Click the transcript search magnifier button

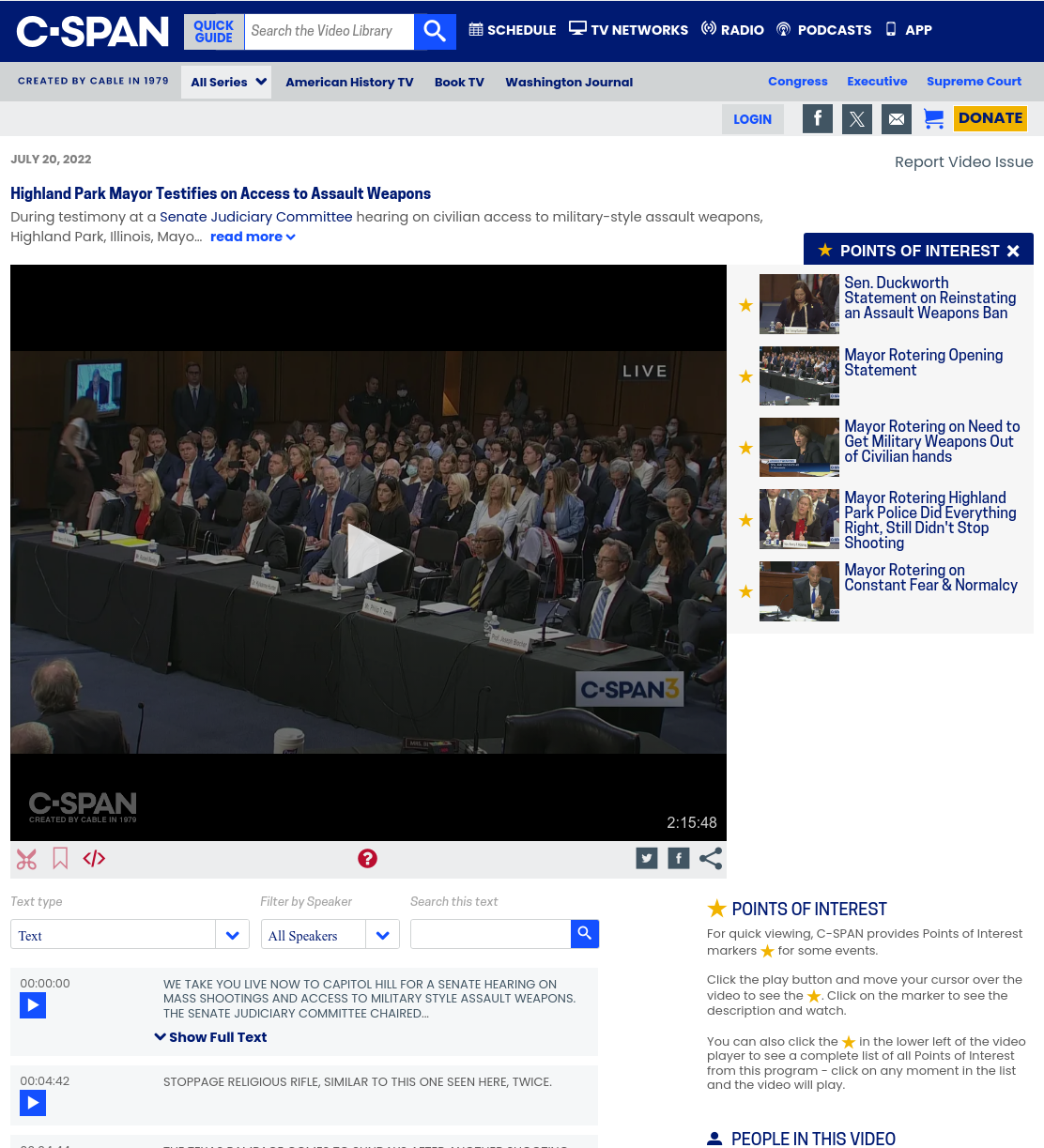click(585, 933)
